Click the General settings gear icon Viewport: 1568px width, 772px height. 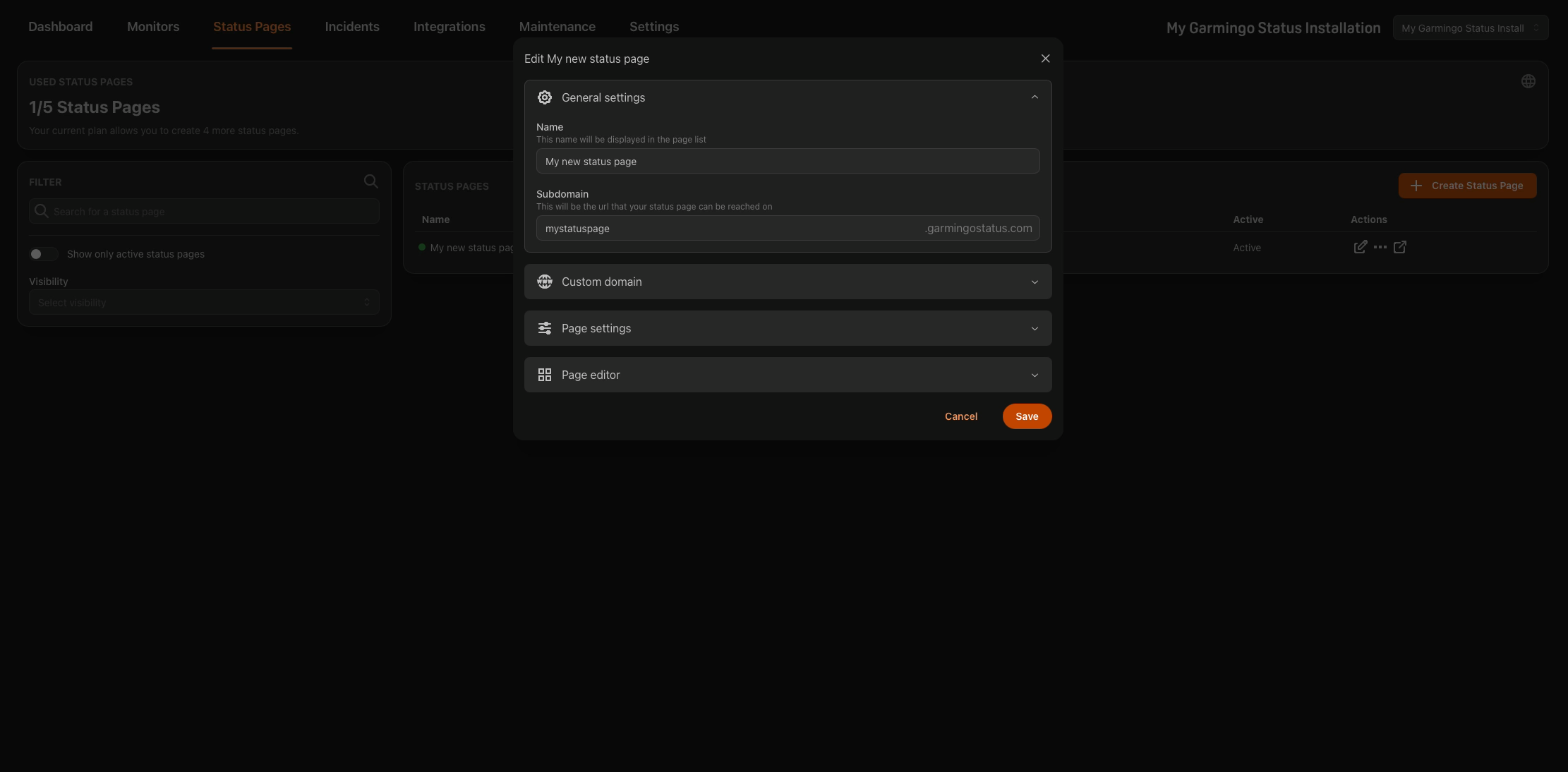tap(545, 97)
